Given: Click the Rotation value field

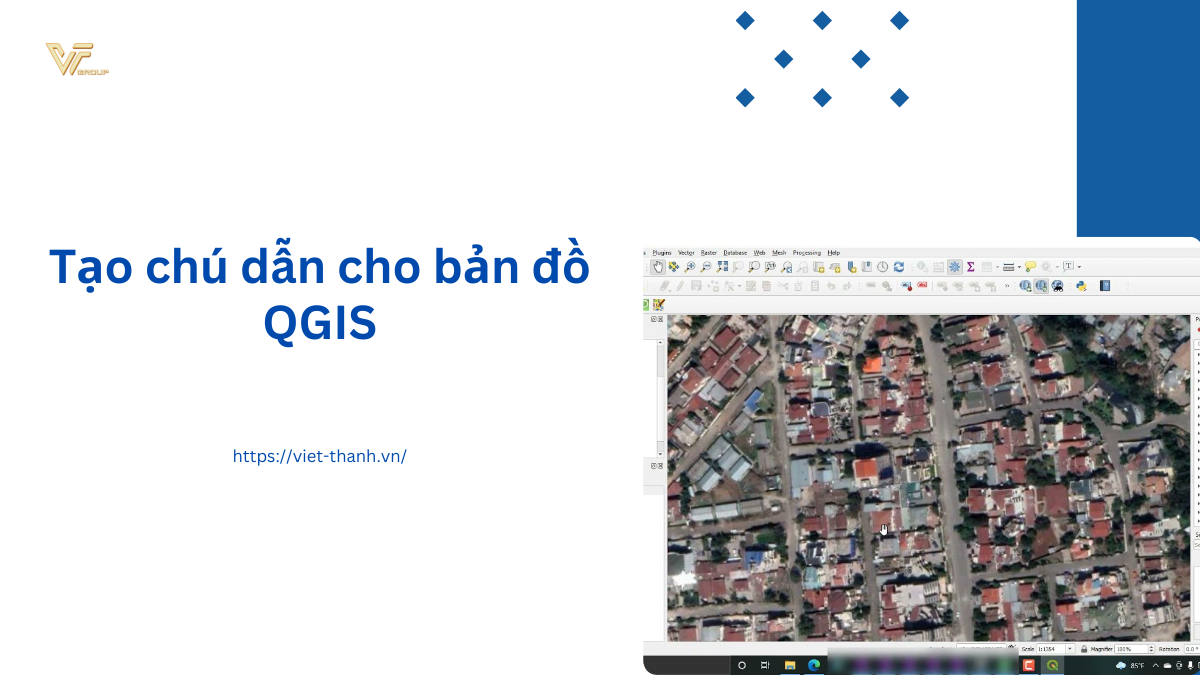Looking at the screenshot, I should point(1191,649).
